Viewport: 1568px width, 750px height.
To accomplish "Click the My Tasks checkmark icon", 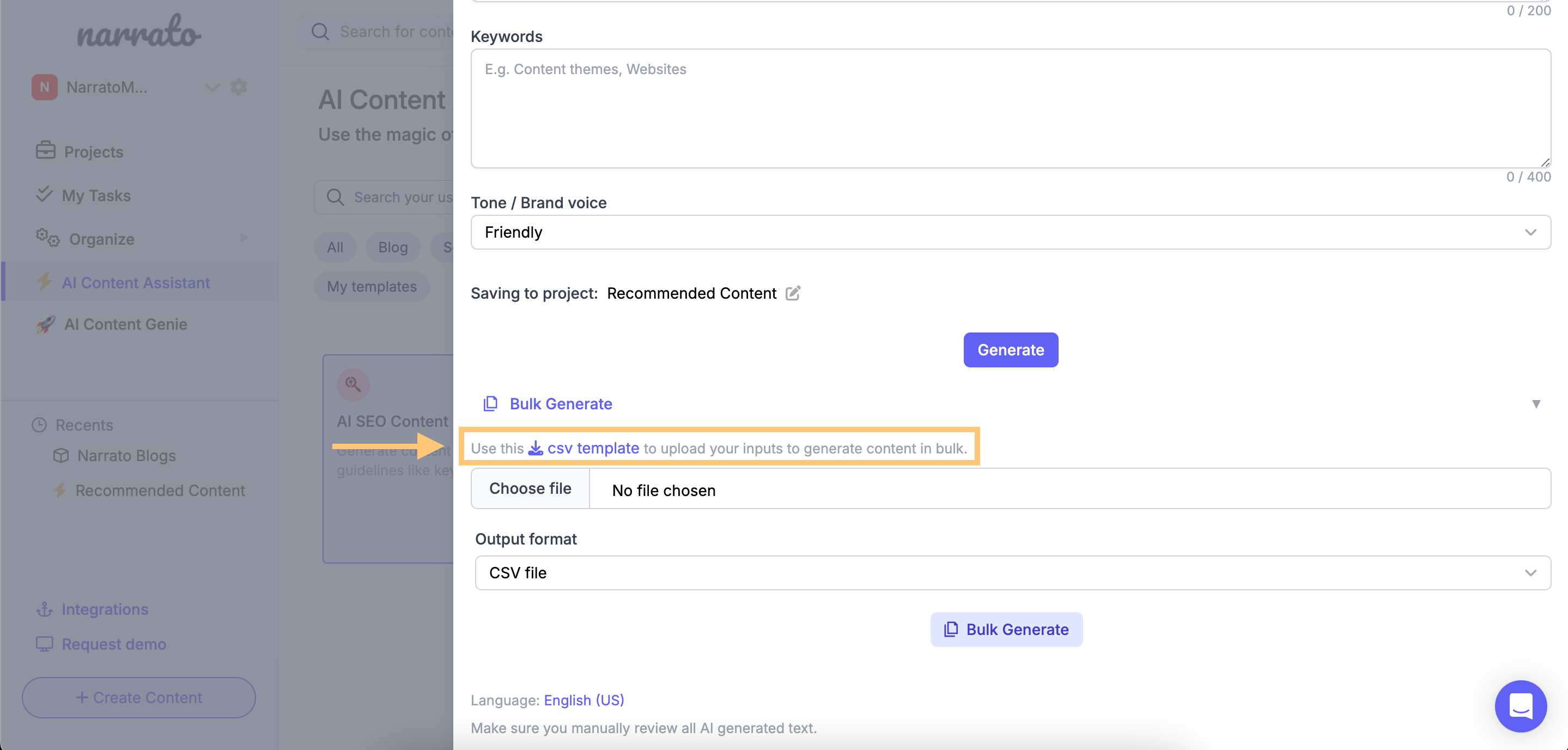I will click(x=44, y=194).
